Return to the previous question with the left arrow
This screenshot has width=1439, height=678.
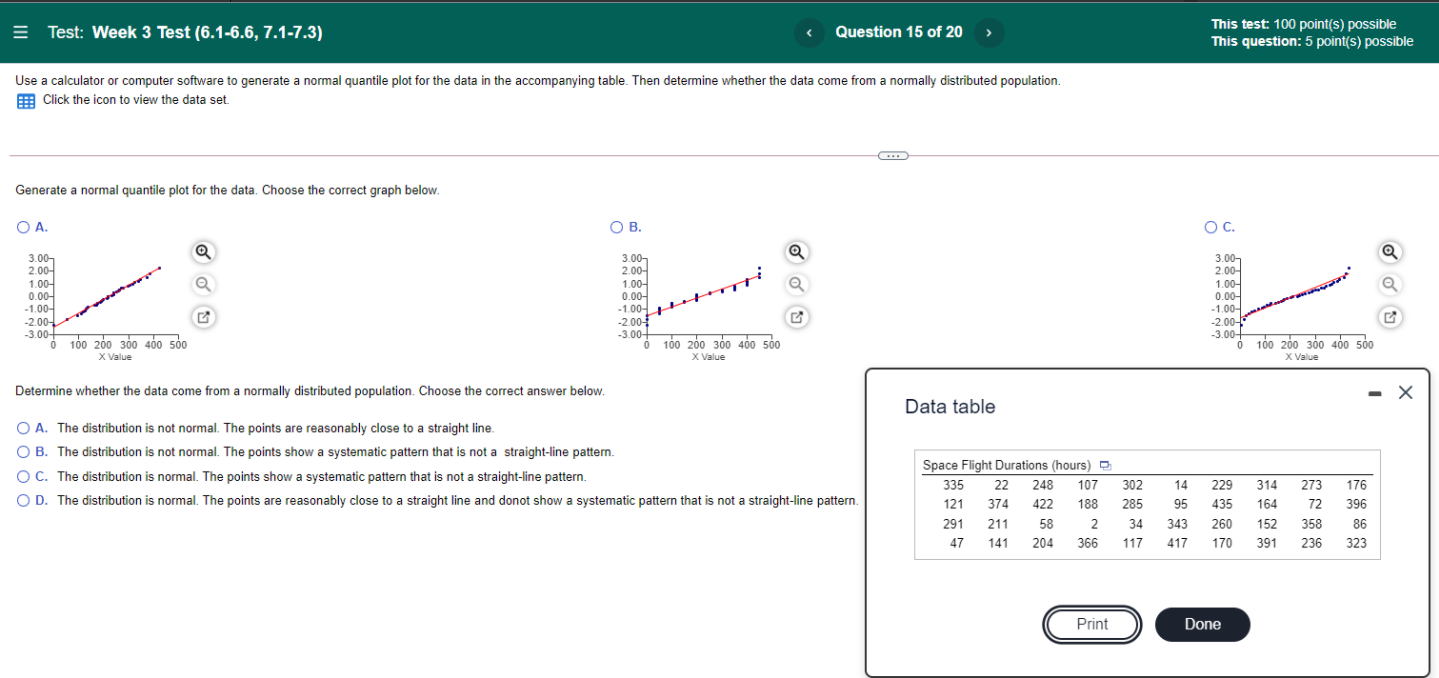(x=809, y=32)
